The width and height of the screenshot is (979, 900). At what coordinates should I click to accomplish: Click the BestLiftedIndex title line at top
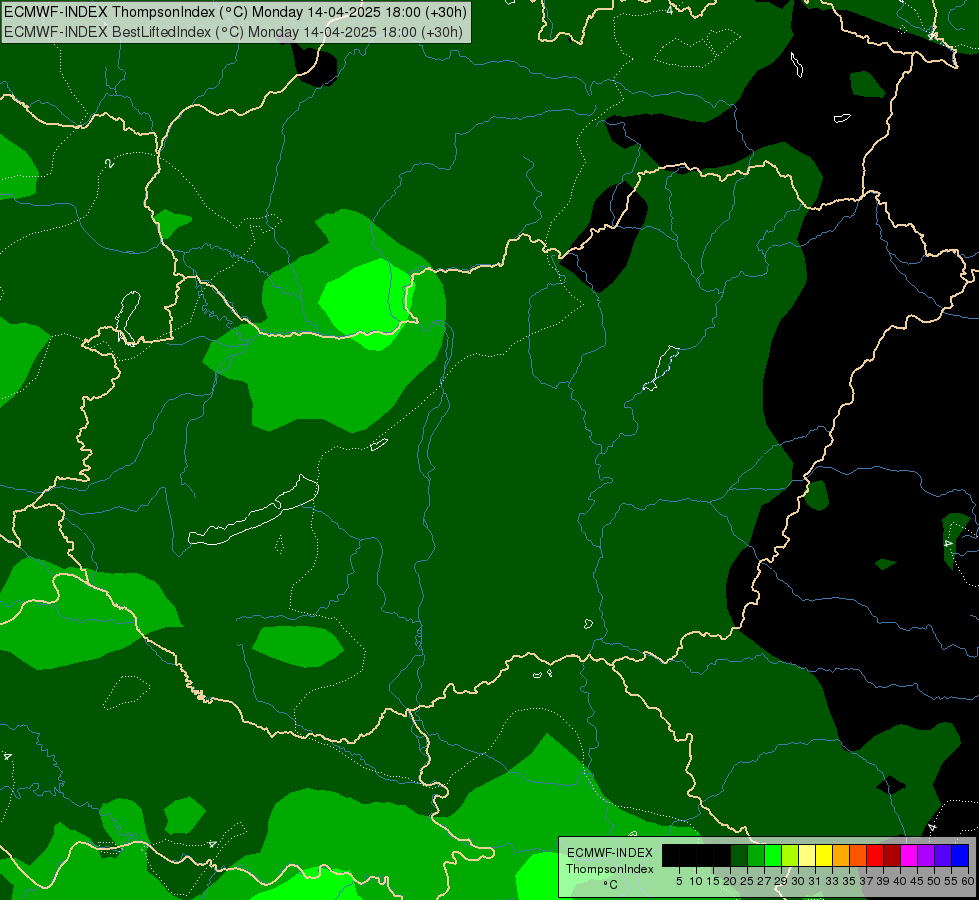pos(234,32)
